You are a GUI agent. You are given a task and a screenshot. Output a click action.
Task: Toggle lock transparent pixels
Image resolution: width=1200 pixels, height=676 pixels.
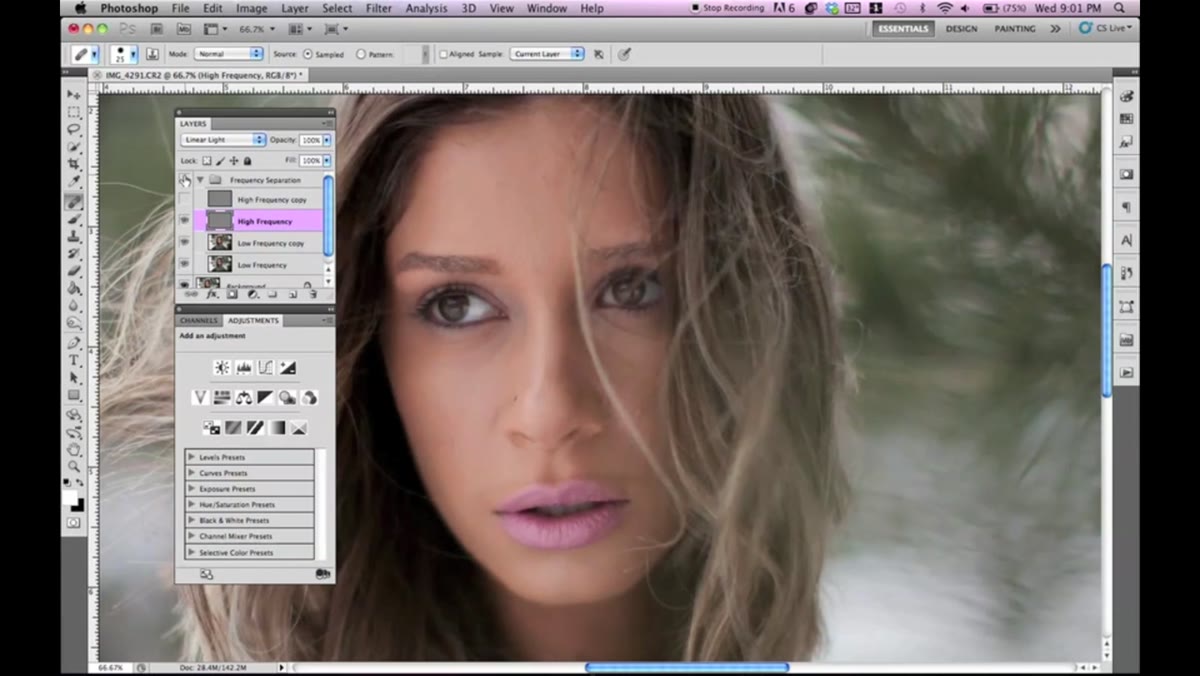point(207,160)
